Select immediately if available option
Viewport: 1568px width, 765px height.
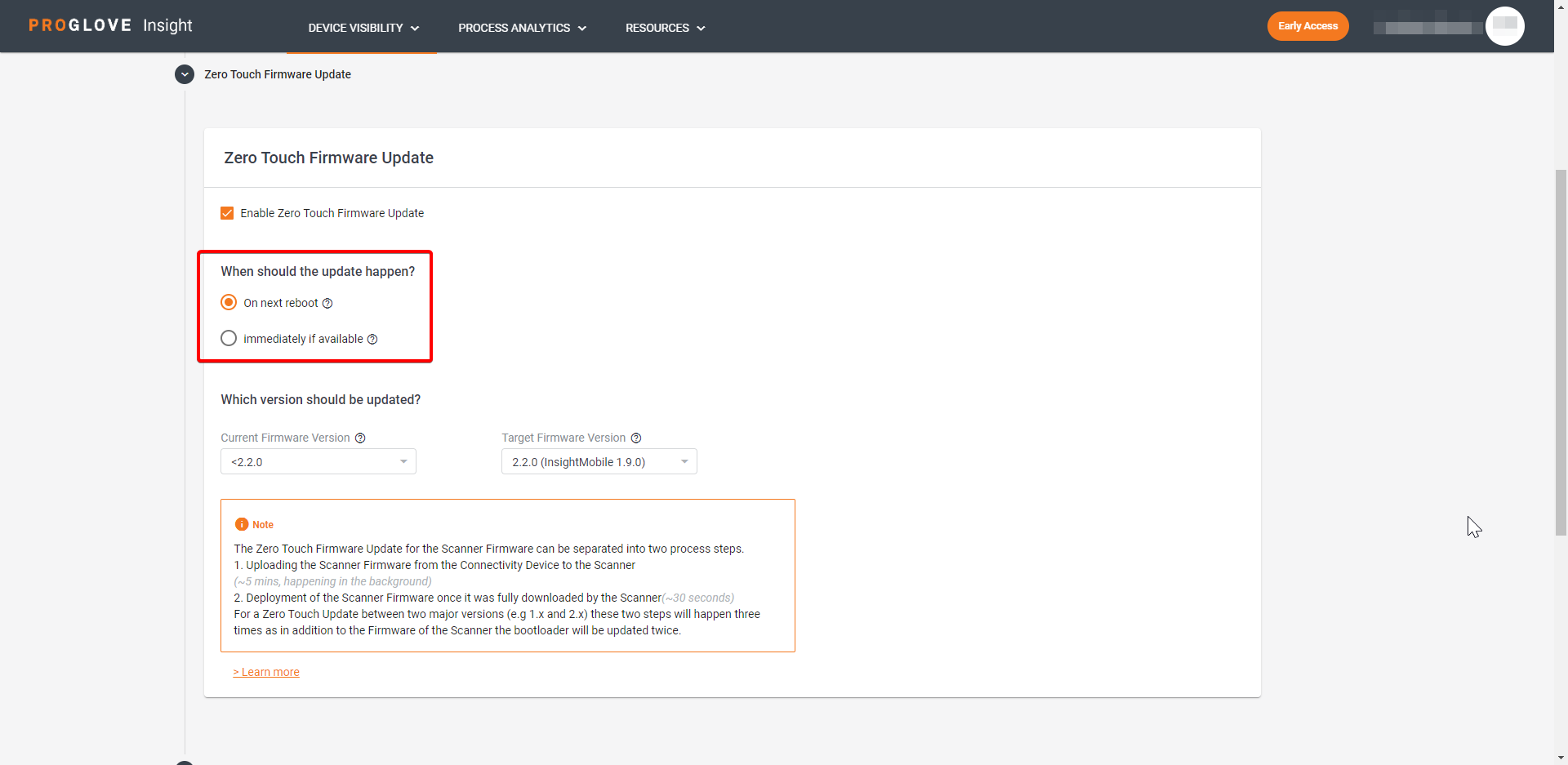pos(229,338)
